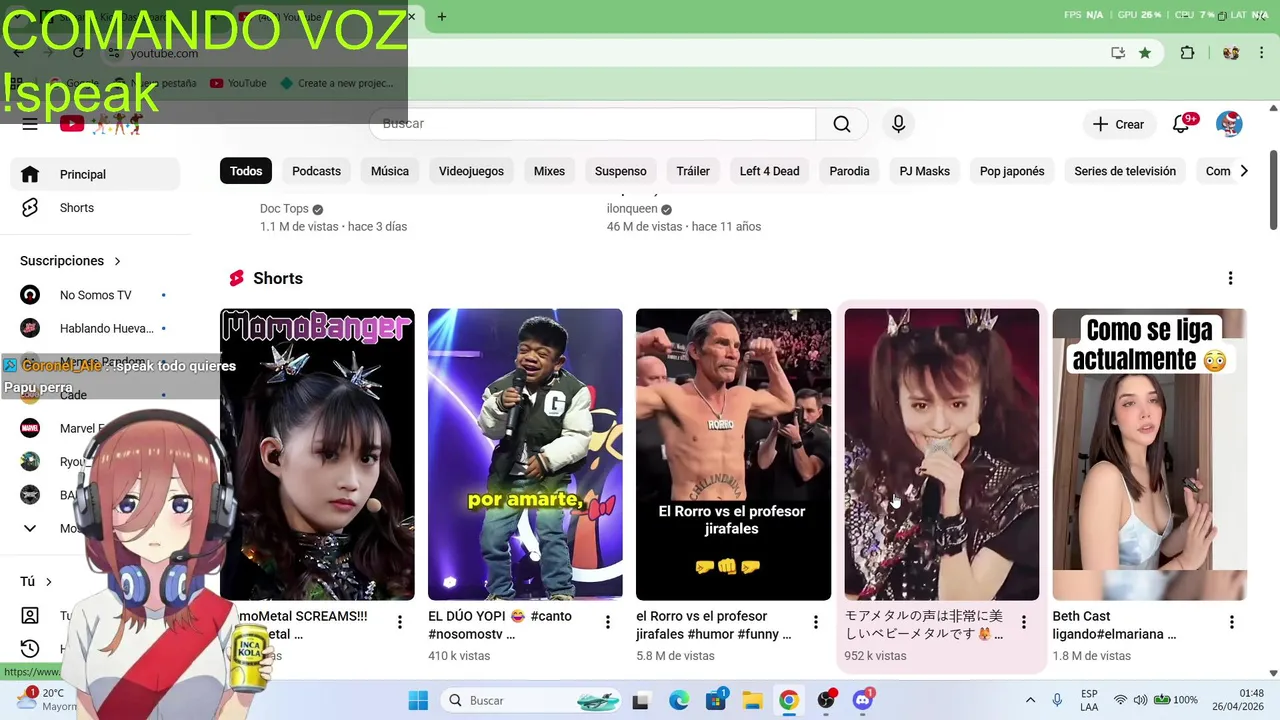
Task: Click the search magnifier button
Action: (842, 124)
